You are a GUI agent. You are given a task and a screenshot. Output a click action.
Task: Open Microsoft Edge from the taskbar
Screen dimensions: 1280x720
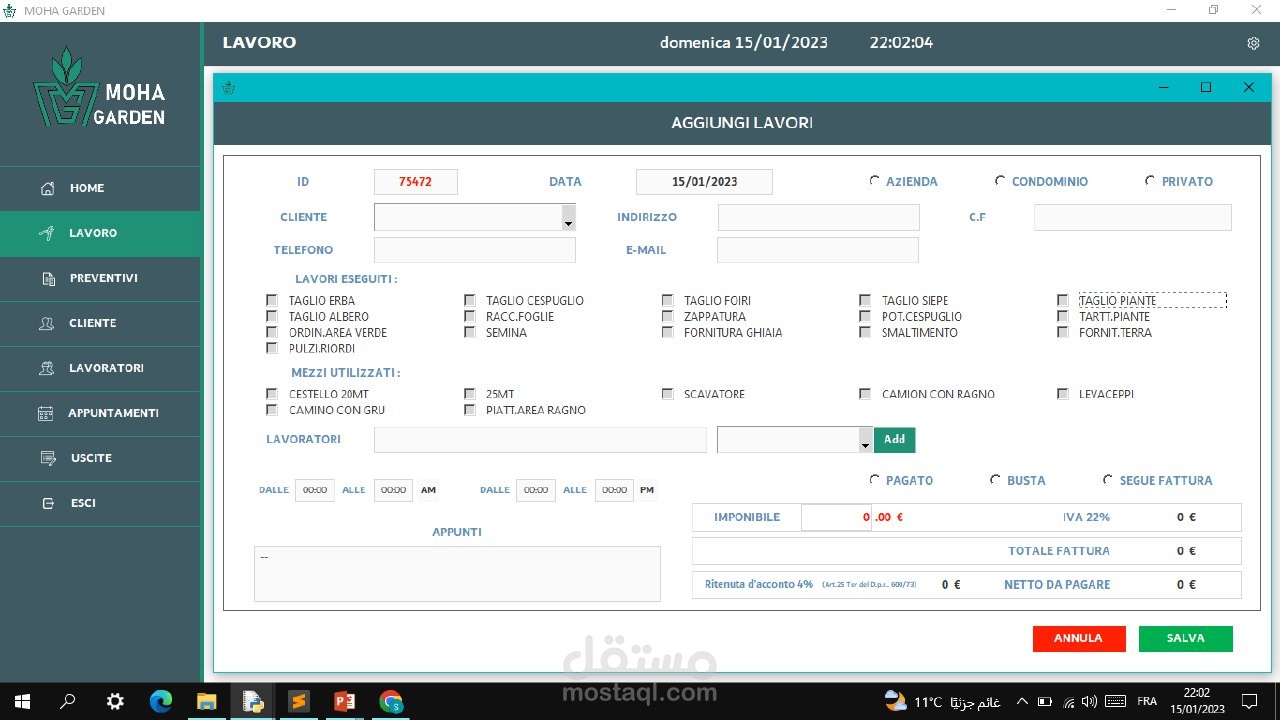click(161, 701)
